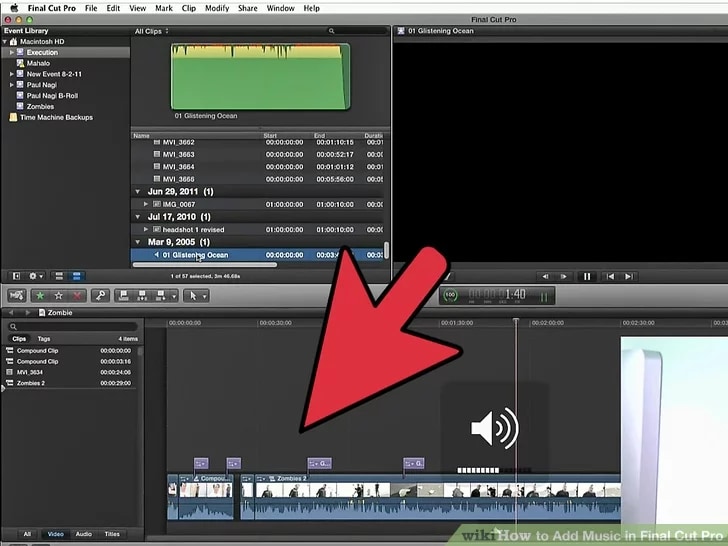
Task: Jump to previous edit in viewer
Action: 610,276
